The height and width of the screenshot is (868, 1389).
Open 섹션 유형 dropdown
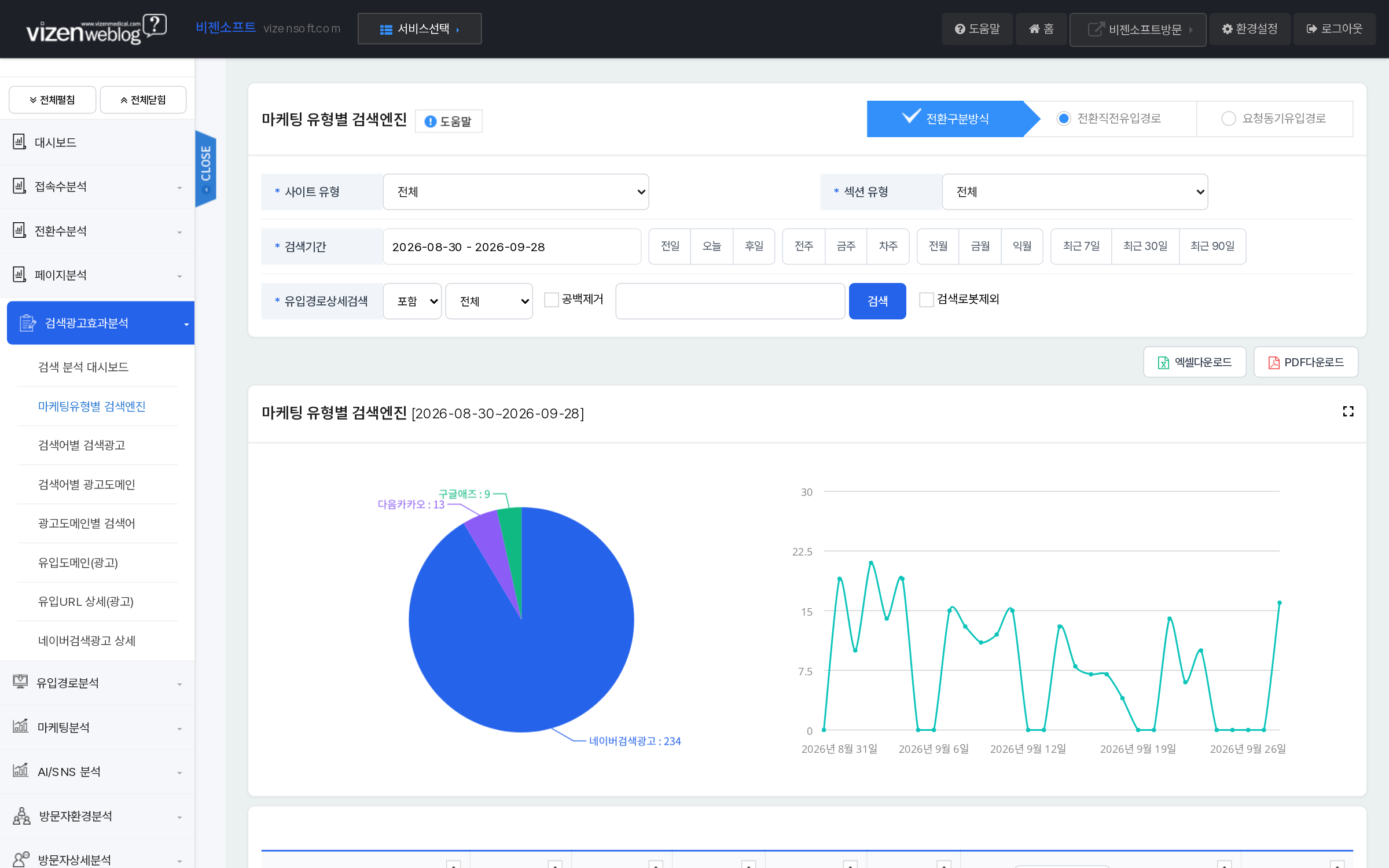(x=1075, y=192)
